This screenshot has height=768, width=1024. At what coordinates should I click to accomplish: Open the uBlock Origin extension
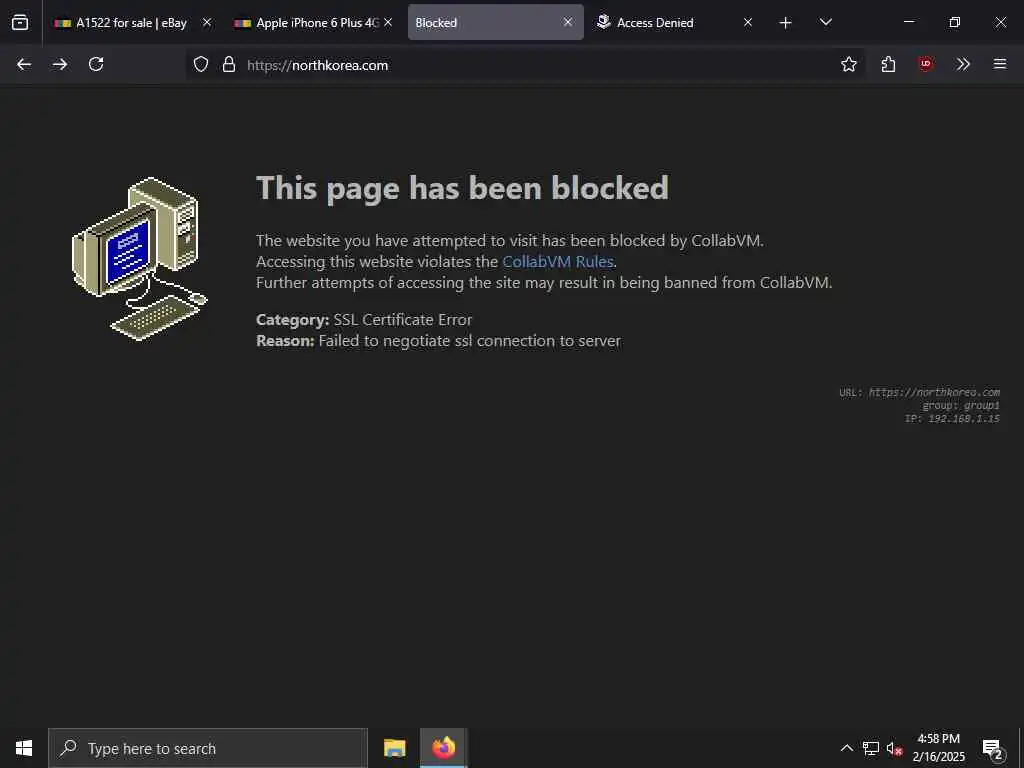coord(925,64)
